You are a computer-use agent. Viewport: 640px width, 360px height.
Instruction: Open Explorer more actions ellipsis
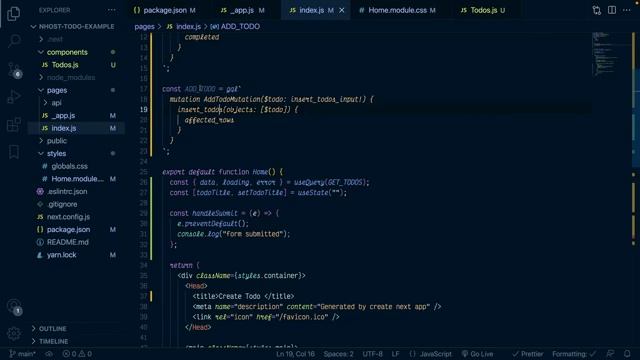point(111,10)
